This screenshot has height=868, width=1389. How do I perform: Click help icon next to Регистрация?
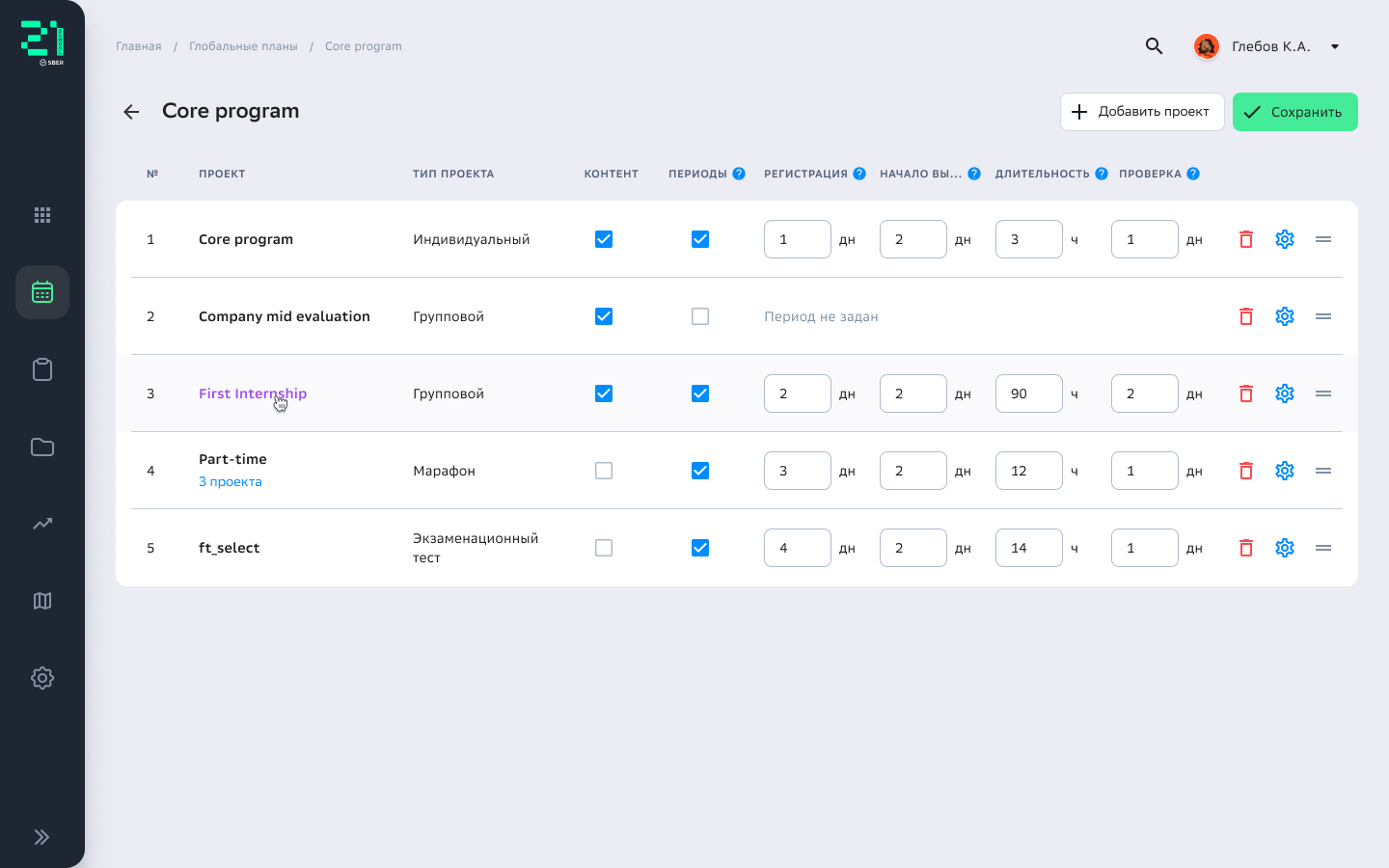pyautogui.click(x=859, y=174)
